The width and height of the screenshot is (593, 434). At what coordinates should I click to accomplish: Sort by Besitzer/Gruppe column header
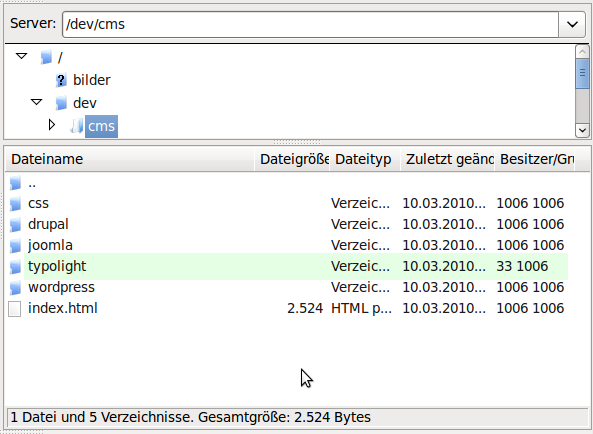click(x=534, y=159)
